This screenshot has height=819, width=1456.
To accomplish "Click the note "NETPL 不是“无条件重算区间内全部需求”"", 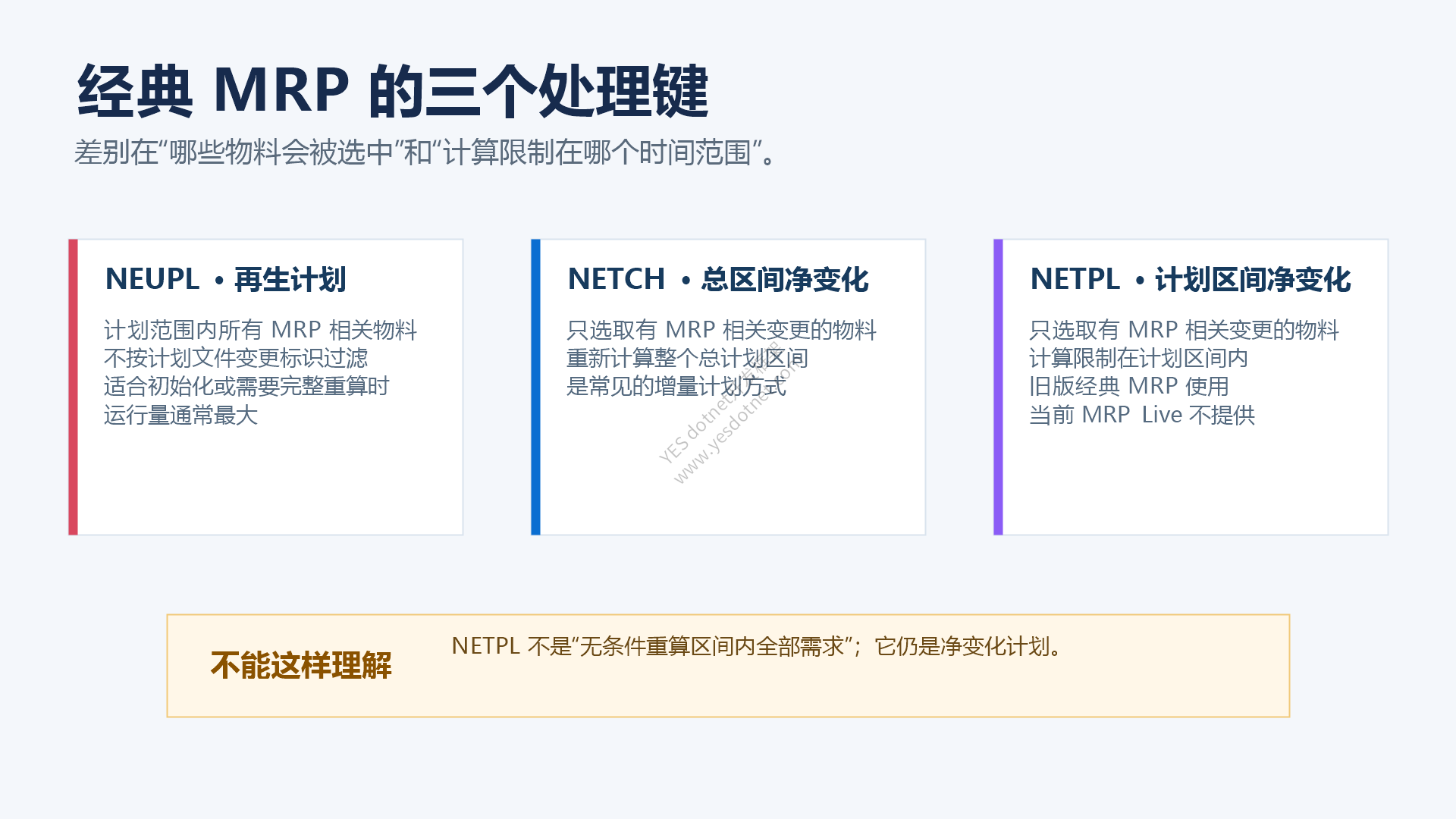I will tap(654, 646).
